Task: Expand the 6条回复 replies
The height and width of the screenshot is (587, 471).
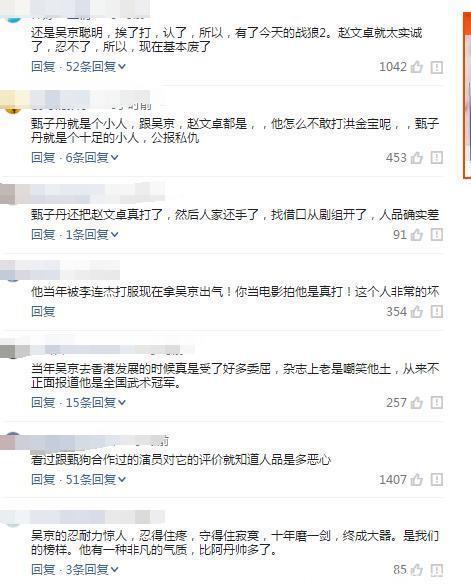Action: click(92, 158)
